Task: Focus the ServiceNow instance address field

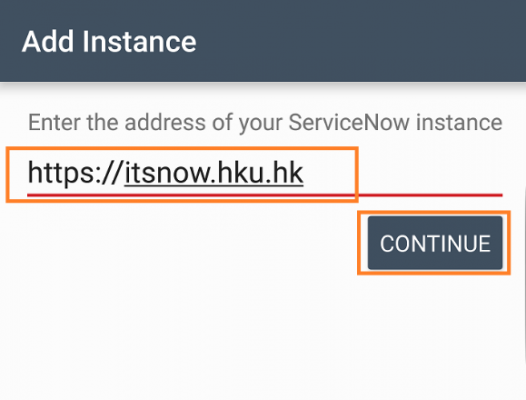Action: click(265, 174)
